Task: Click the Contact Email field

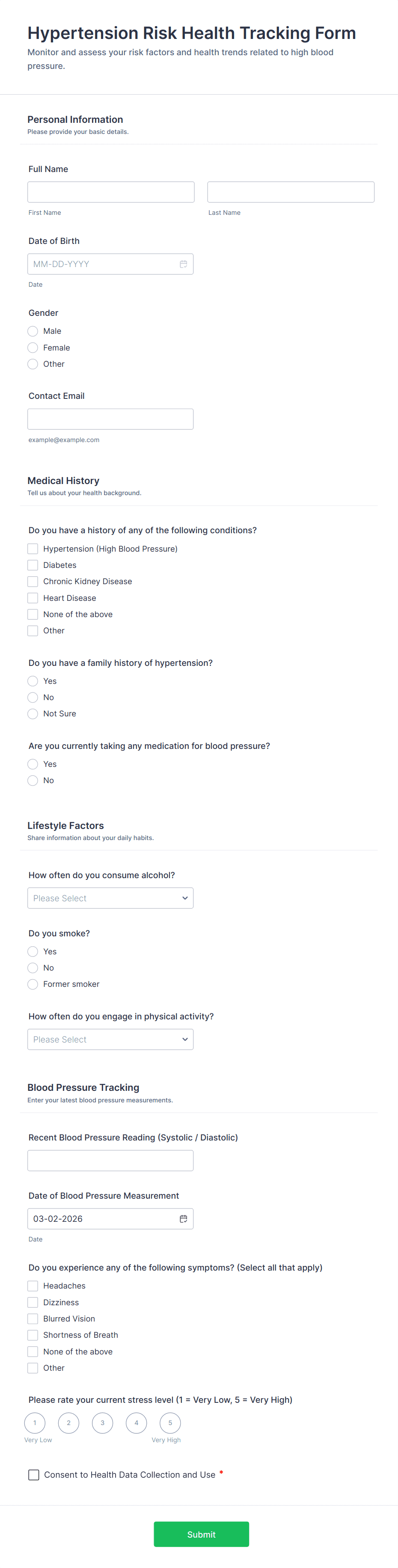Action: tap(110, 419)
